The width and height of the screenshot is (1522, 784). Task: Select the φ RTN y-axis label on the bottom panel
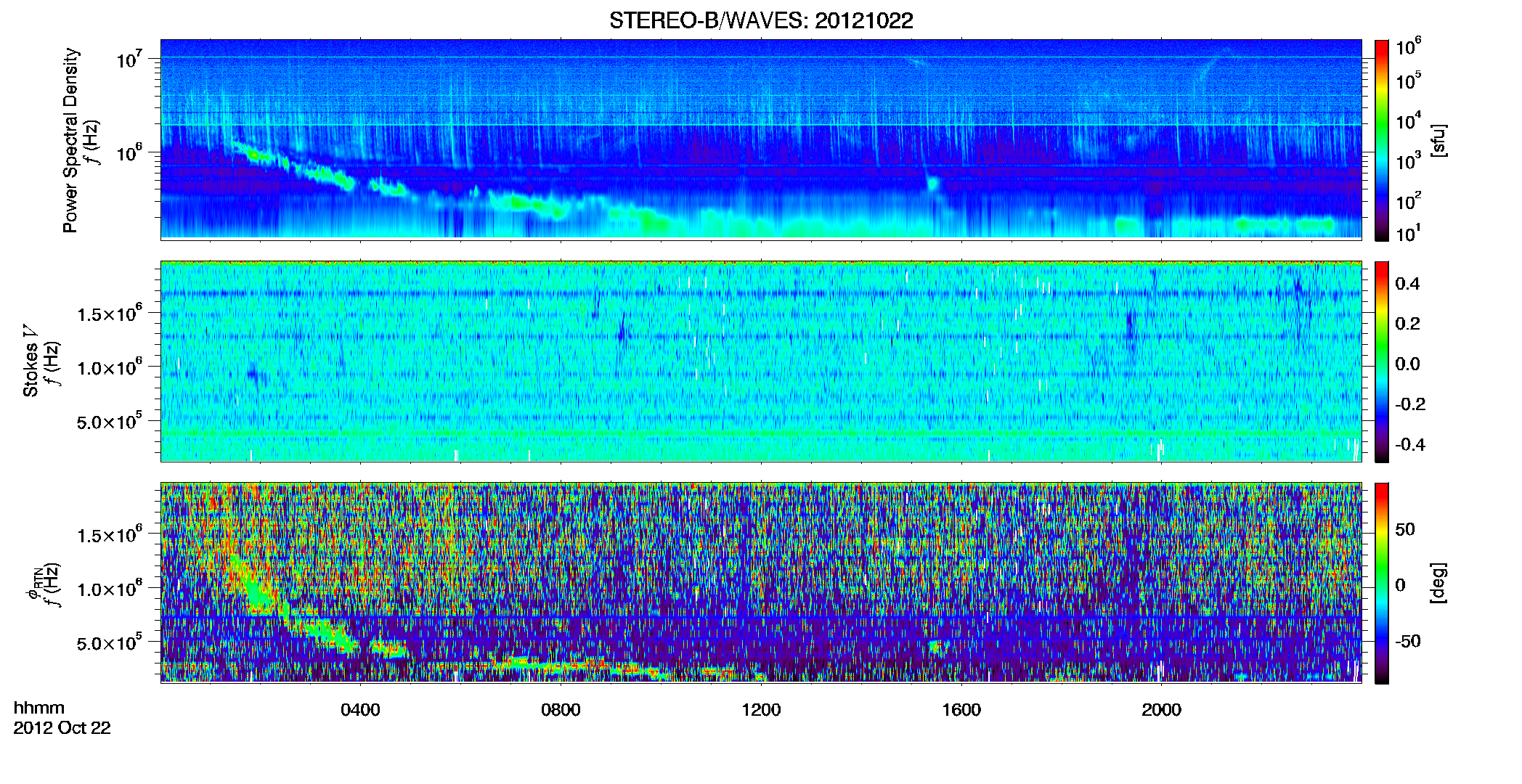tap(33, 583)
